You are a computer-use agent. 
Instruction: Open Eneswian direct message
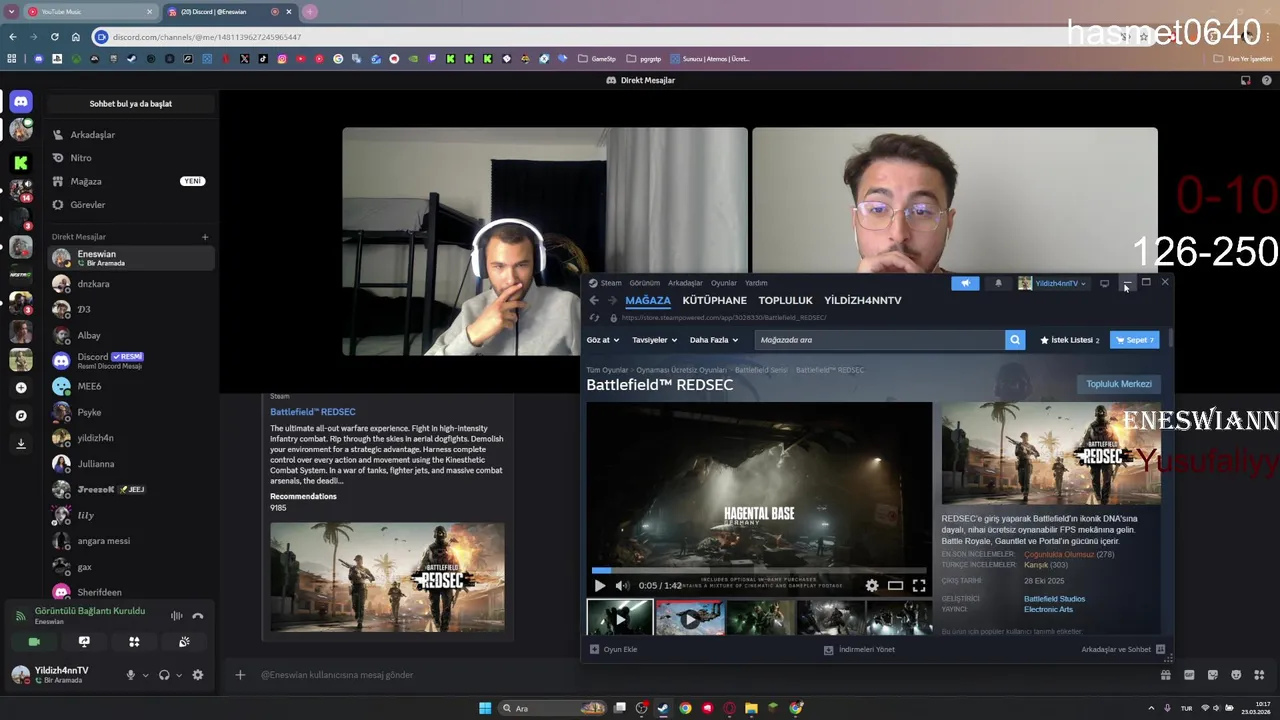[130, 258]
